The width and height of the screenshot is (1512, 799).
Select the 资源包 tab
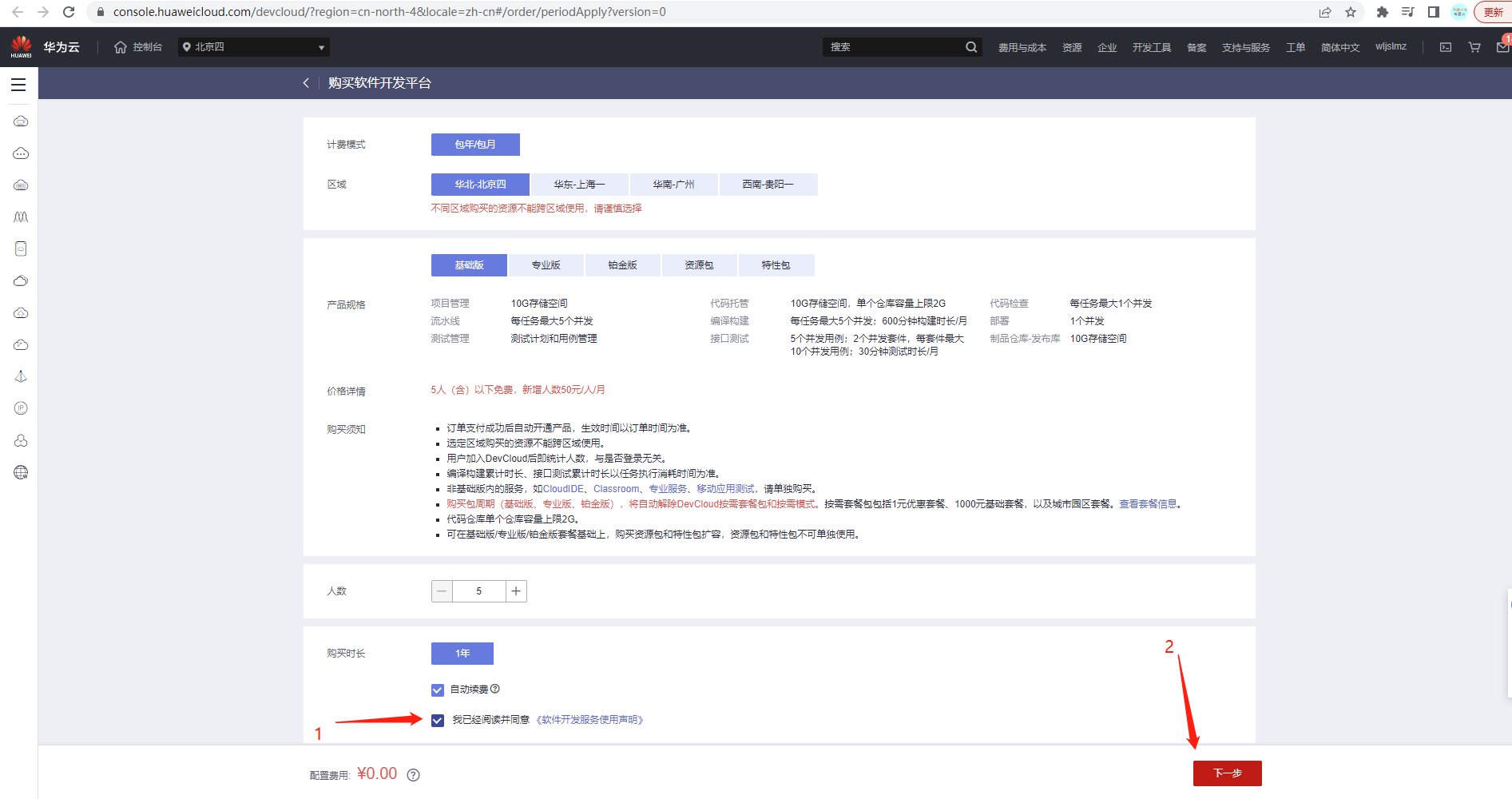pos(699,265)
